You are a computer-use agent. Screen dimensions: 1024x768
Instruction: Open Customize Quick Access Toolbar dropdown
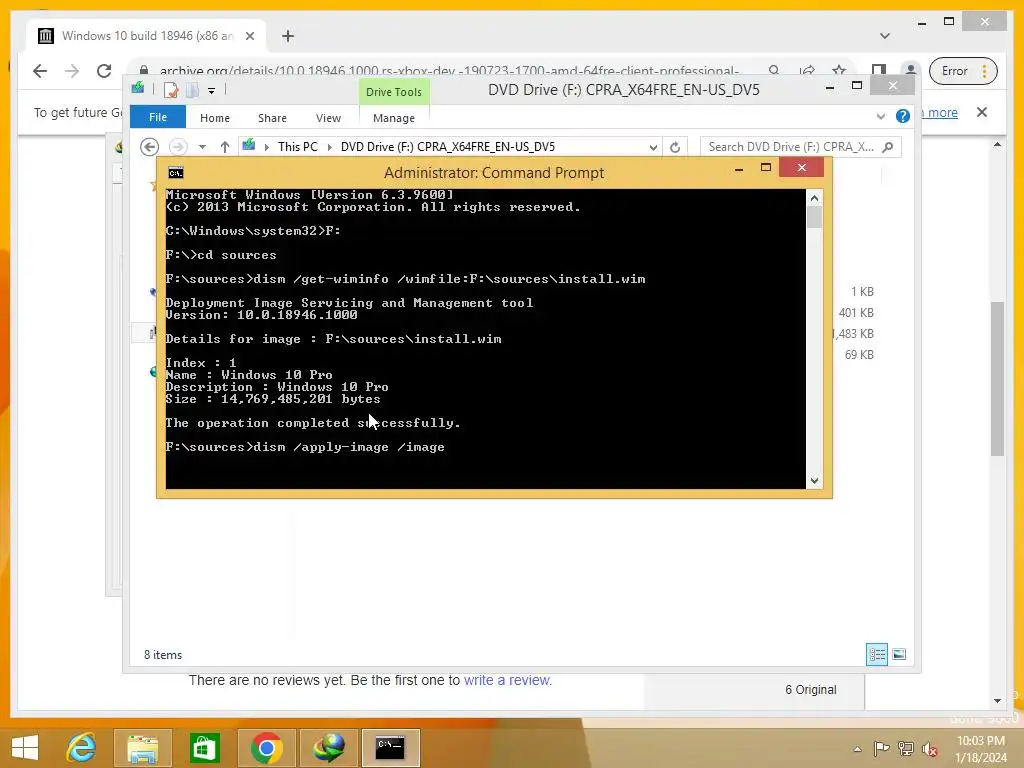click(212, 91)
